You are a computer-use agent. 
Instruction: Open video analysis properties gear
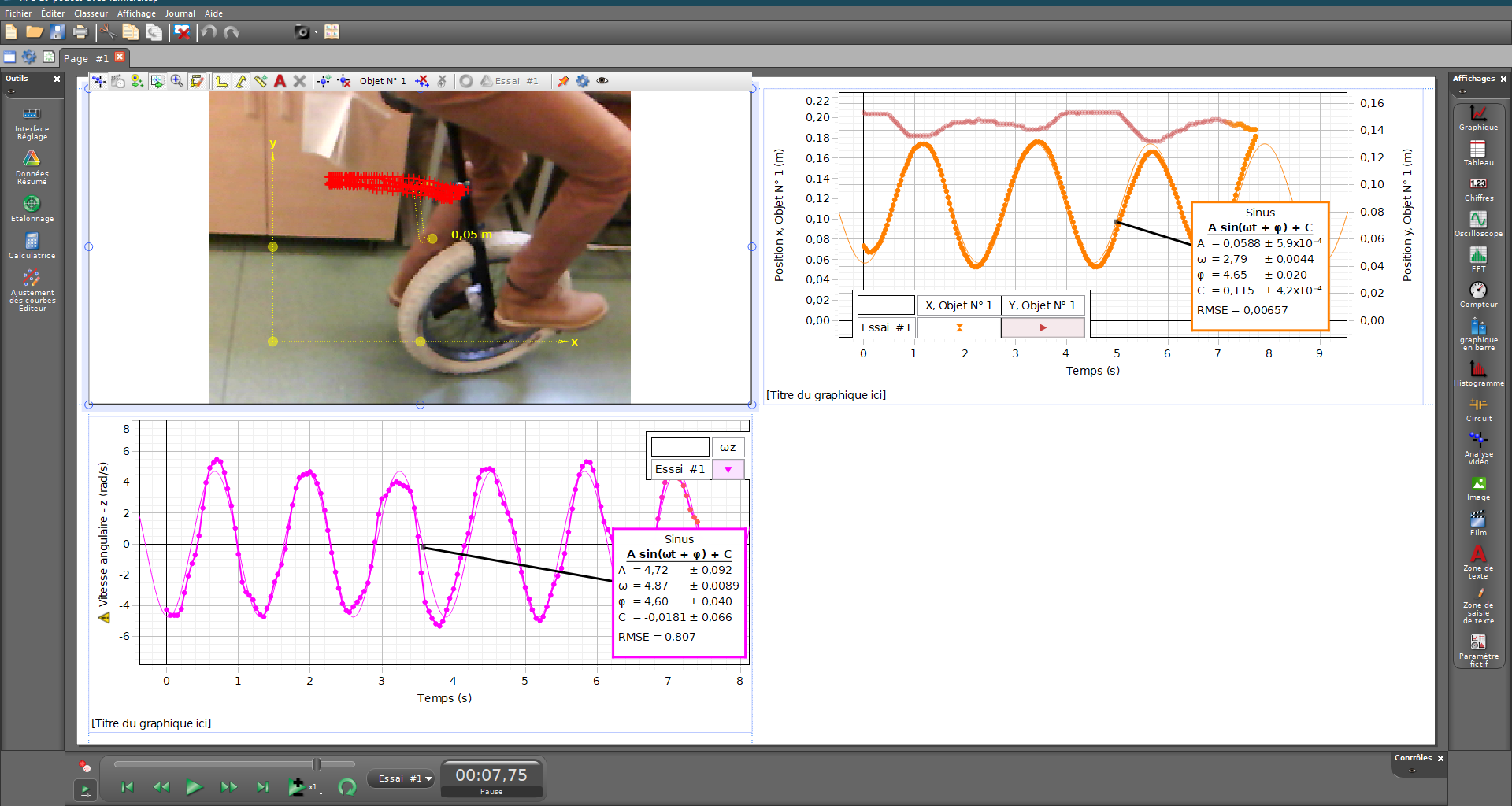(x=583, y=80)
